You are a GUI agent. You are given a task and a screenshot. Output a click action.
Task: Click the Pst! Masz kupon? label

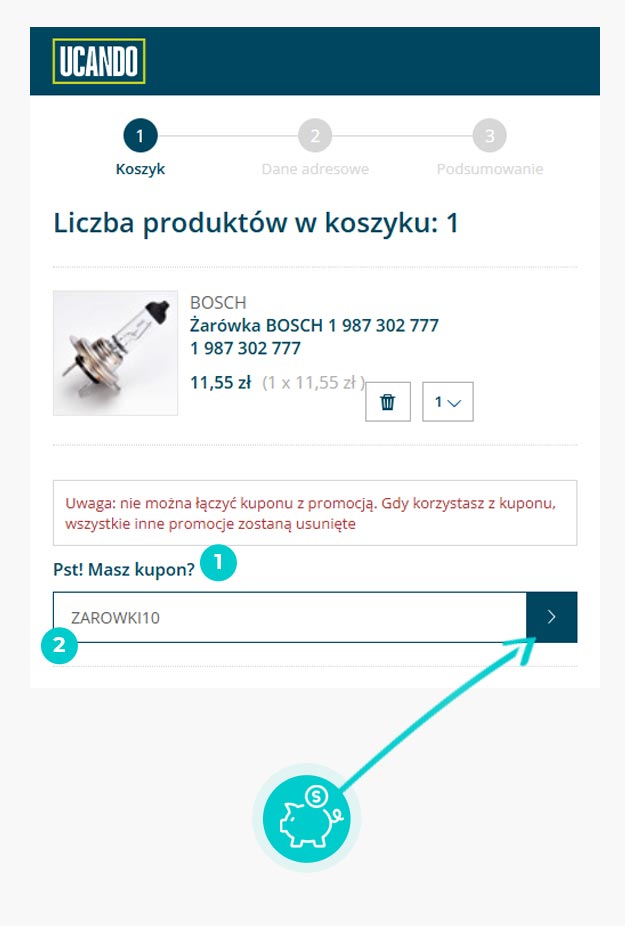coord(123,569)
